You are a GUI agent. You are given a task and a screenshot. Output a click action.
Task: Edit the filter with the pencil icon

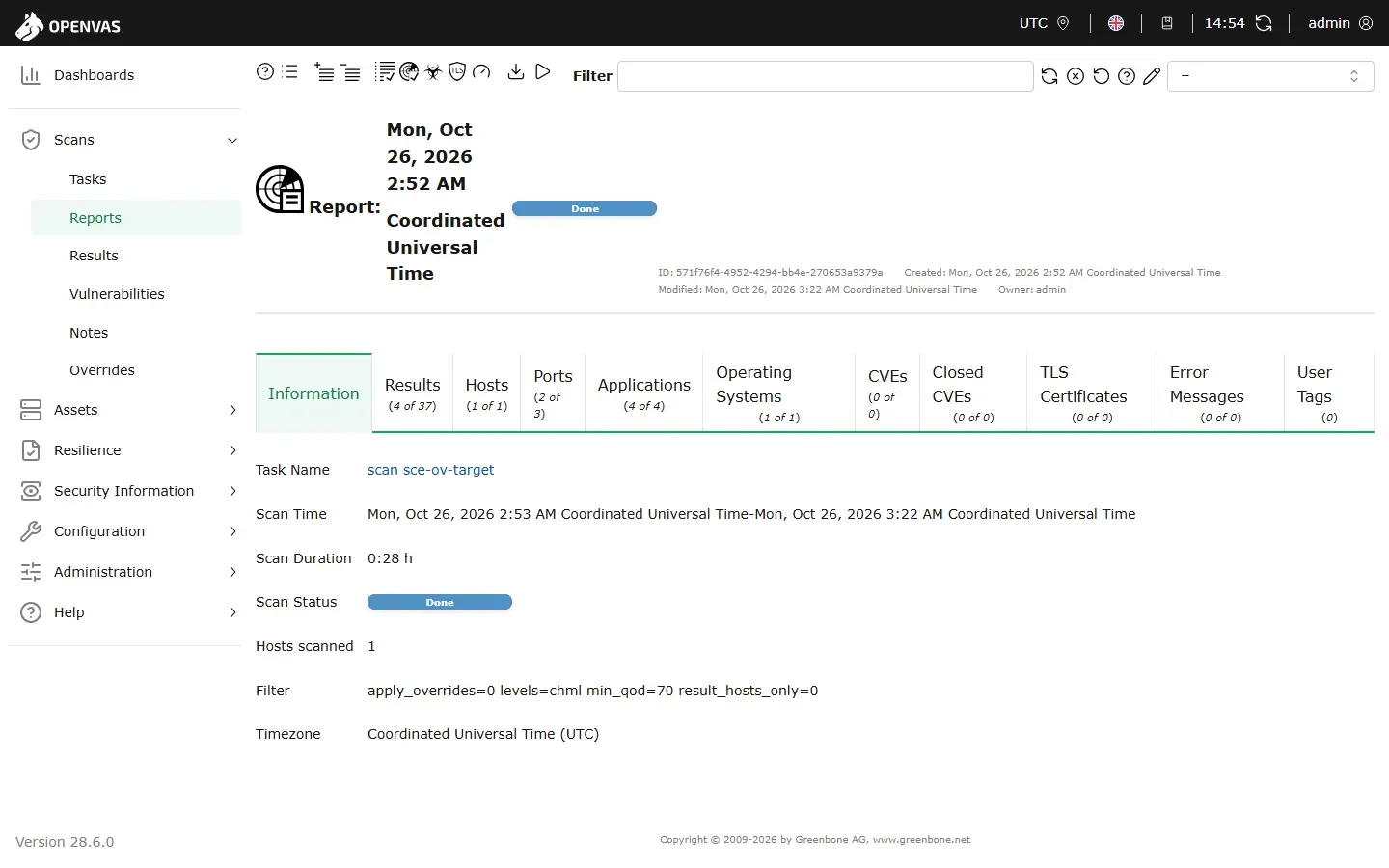click(x=1152, y=76)
